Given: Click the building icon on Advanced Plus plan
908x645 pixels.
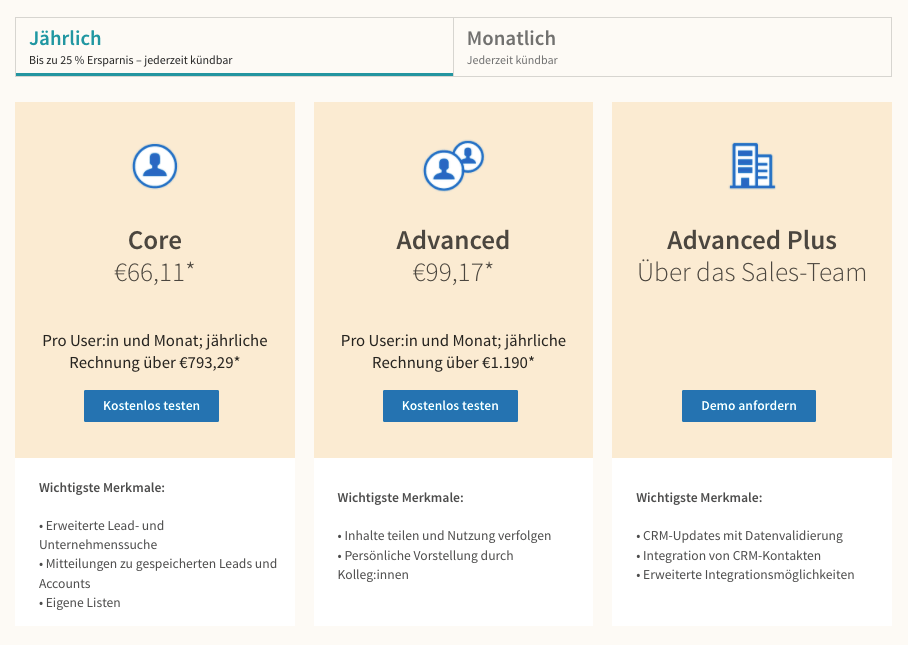Looking at the screenshot, I should coord(750,166).
